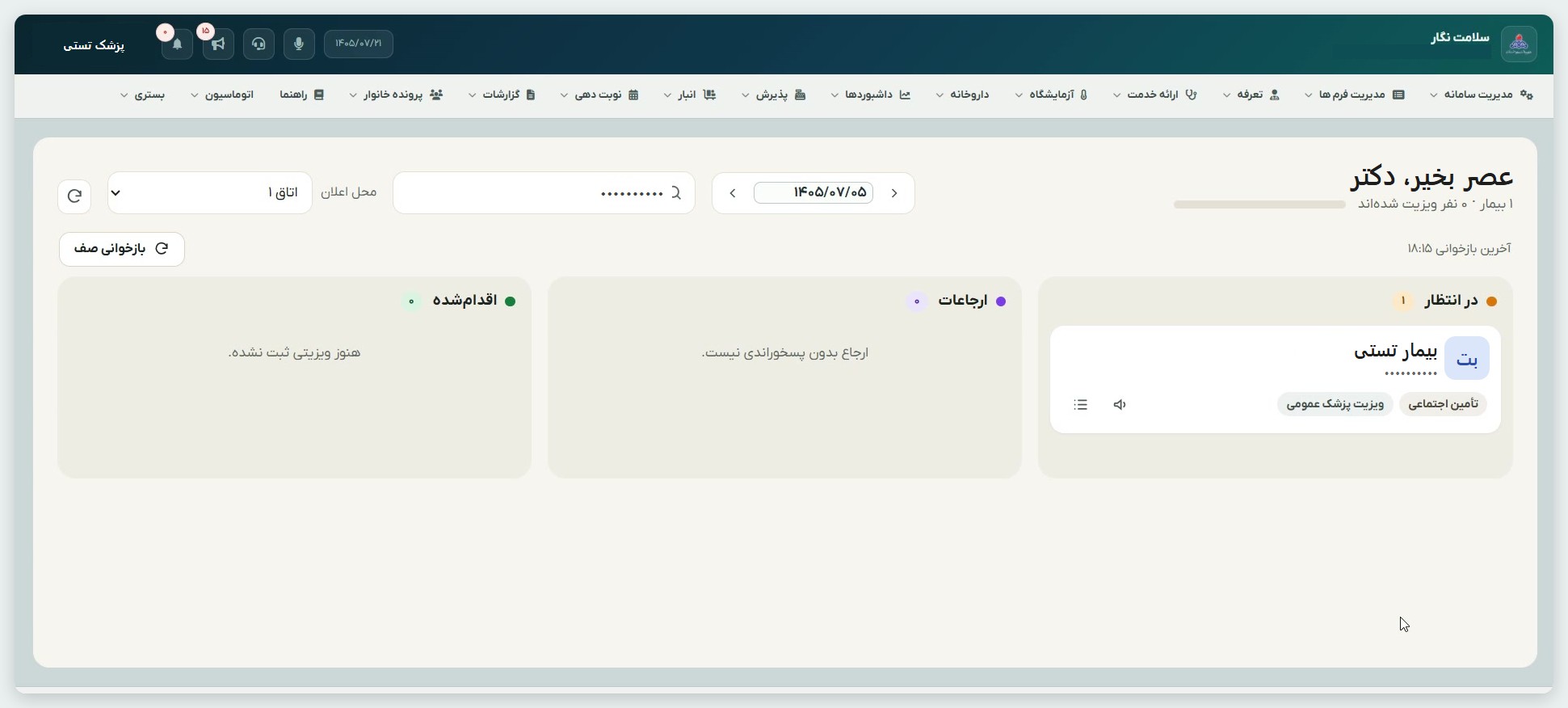The image size is (1568, 708).
Task: Click the اقدام‌شده column heading
Action: [x=465, y=301]
